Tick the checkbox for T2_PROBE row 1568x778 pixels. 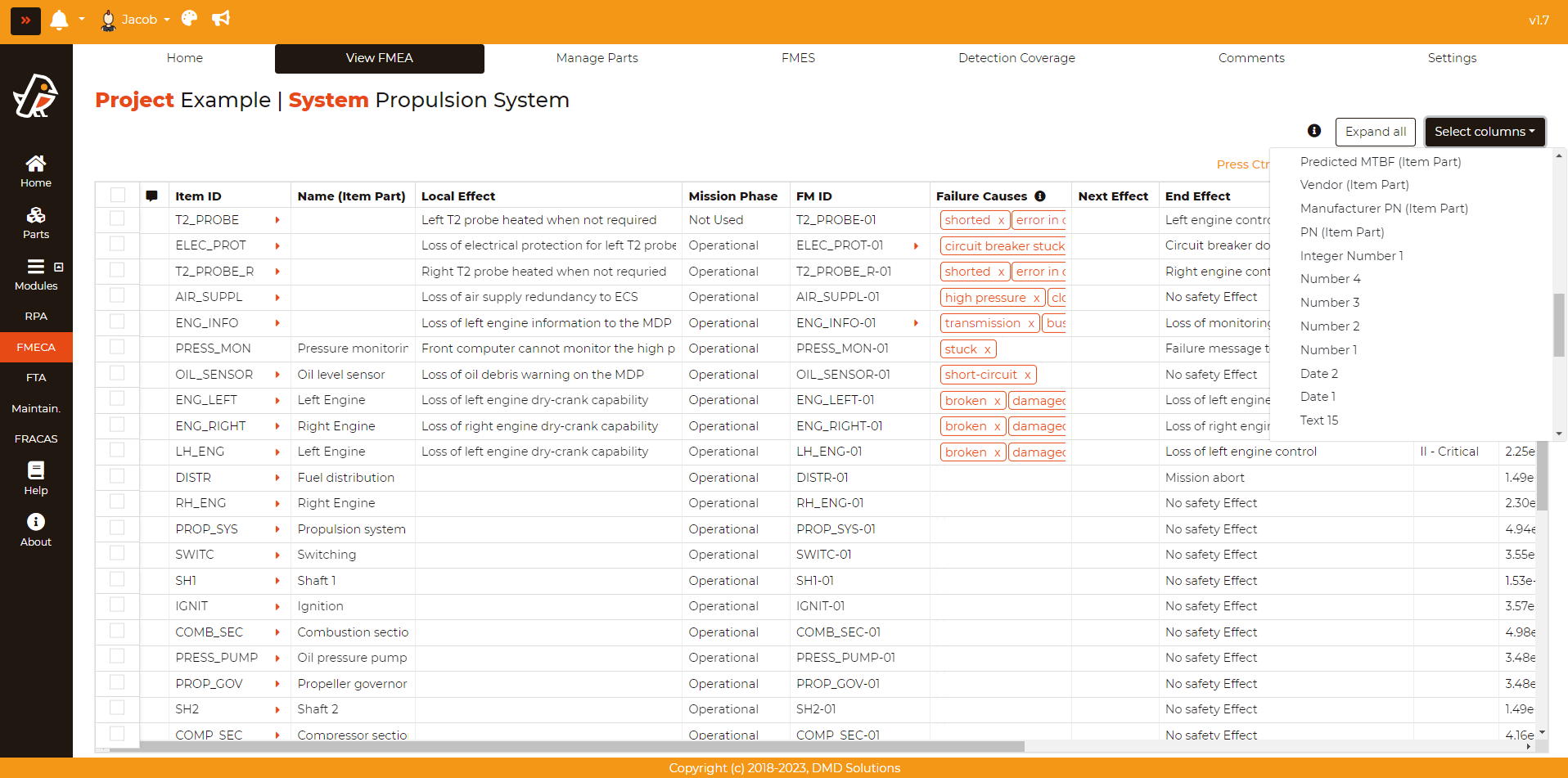coord(117,218)
